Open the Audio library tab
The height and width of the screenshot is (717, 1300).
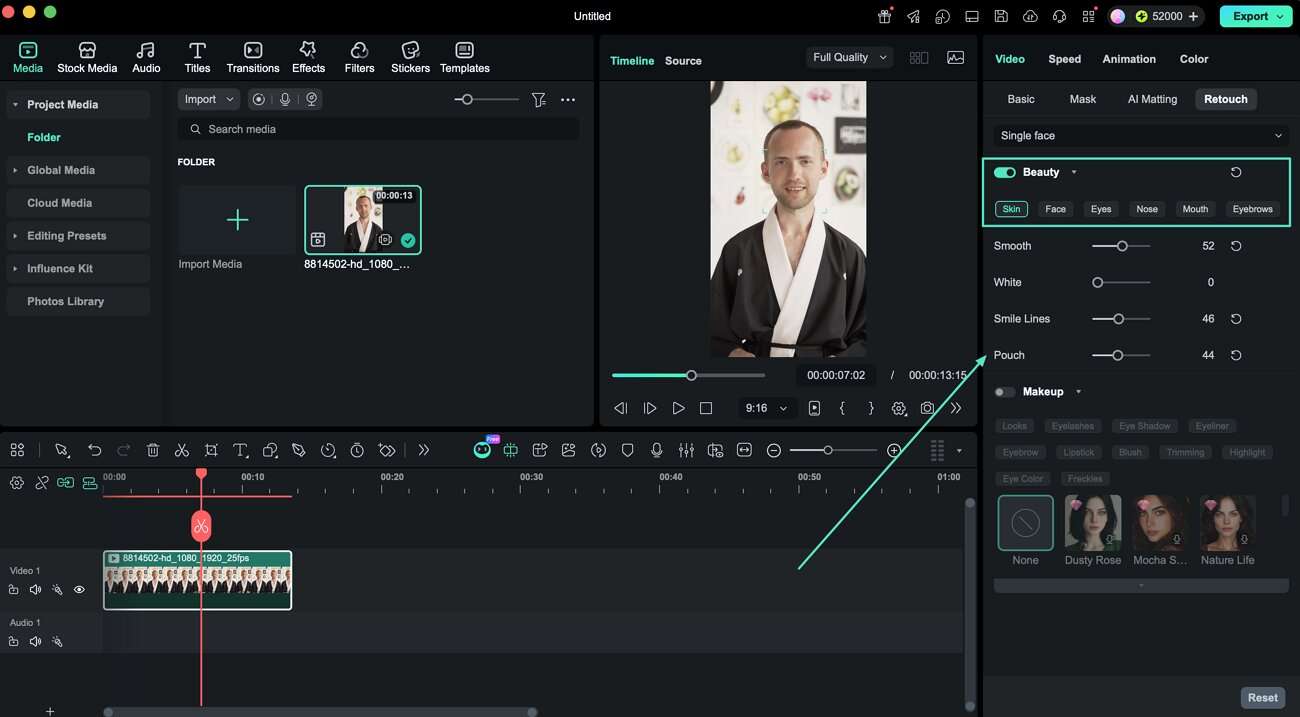click(x=146, y=58)
